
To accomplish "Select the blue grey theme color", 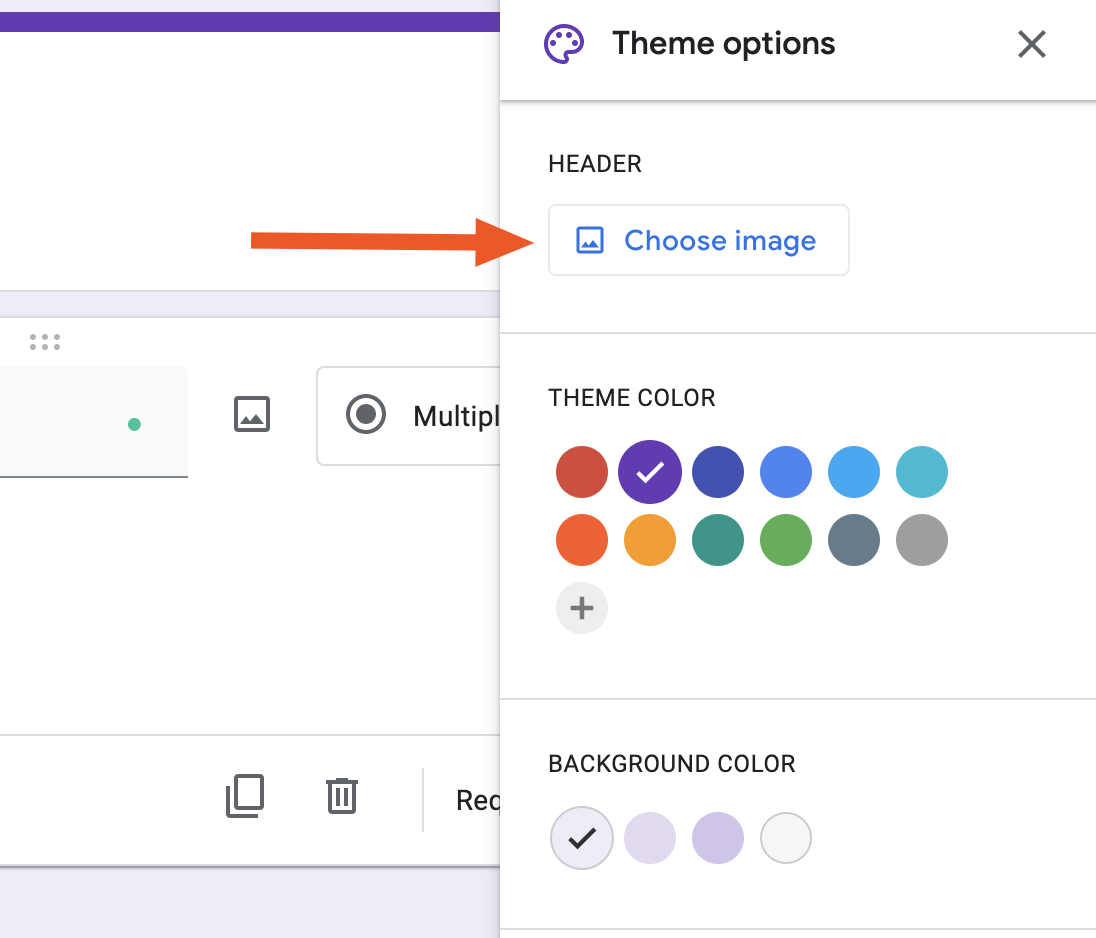I will click(853, 540).
